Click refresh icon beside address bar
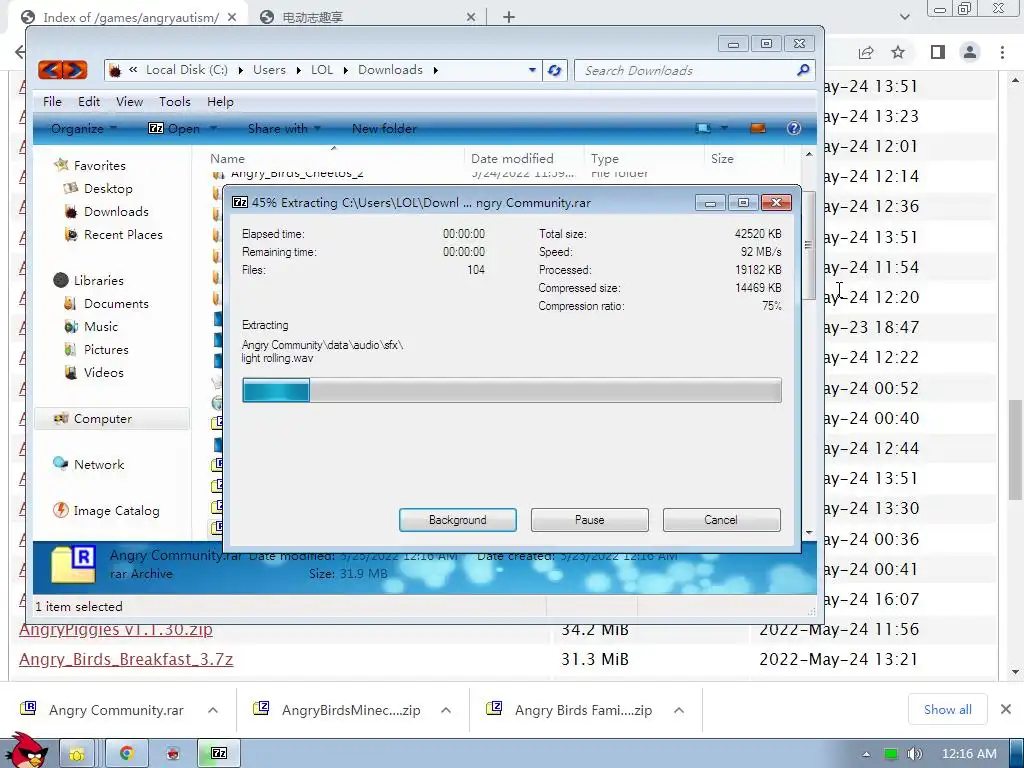This screenshot has width=1024, height=768. coord(554,70)
